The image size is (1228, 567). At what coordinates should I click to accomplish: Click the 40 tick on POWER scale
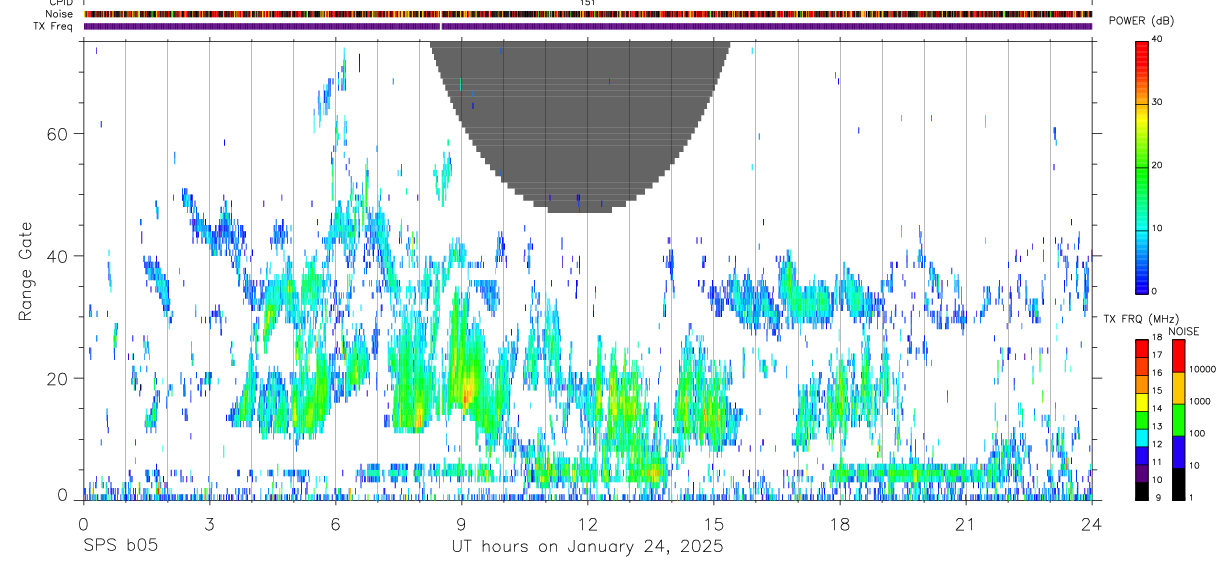click(x=1158, y=39)
